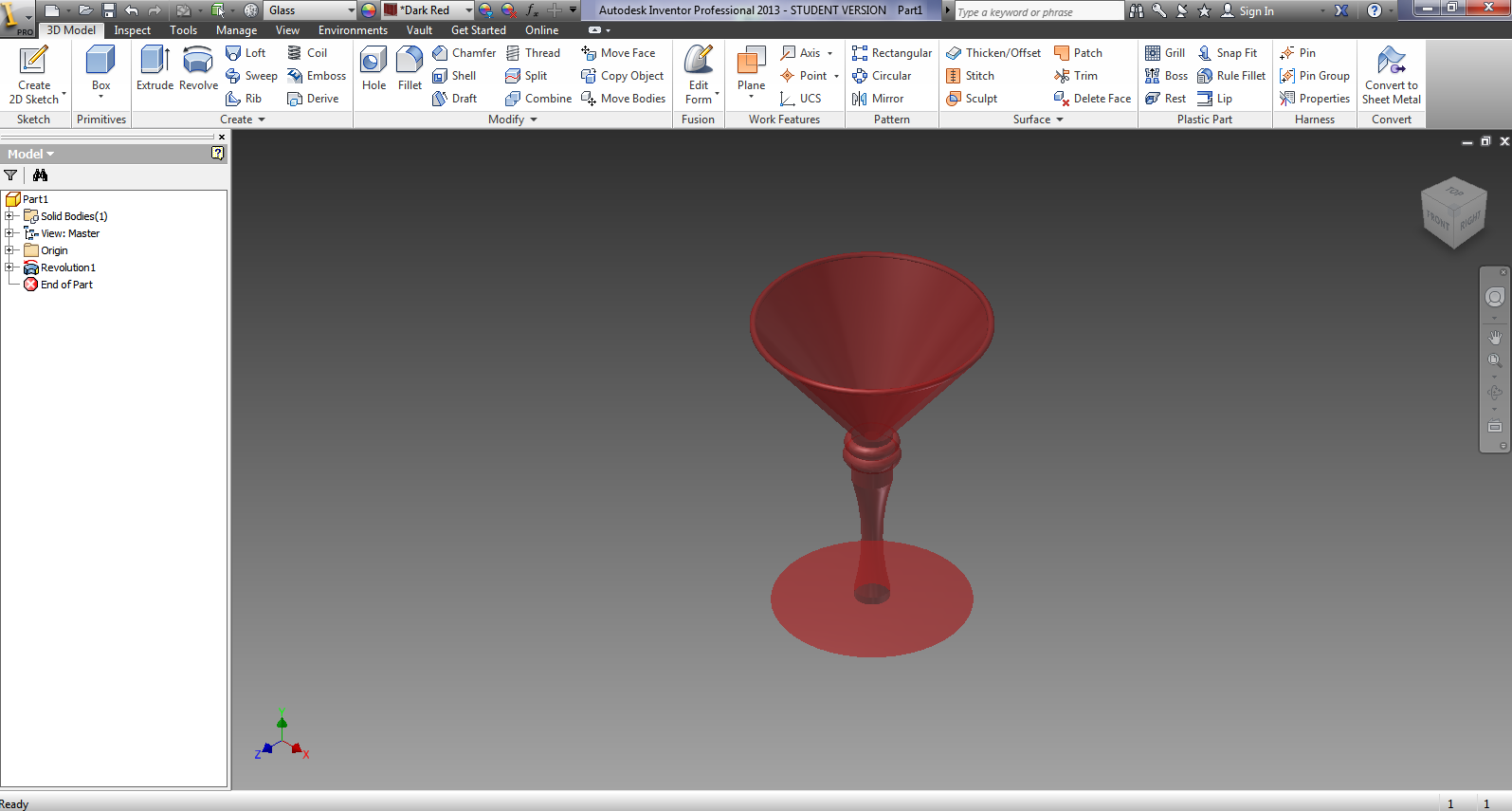Click the Rule Fillet button
1512x811 pixels.
tap(1231, 76)
